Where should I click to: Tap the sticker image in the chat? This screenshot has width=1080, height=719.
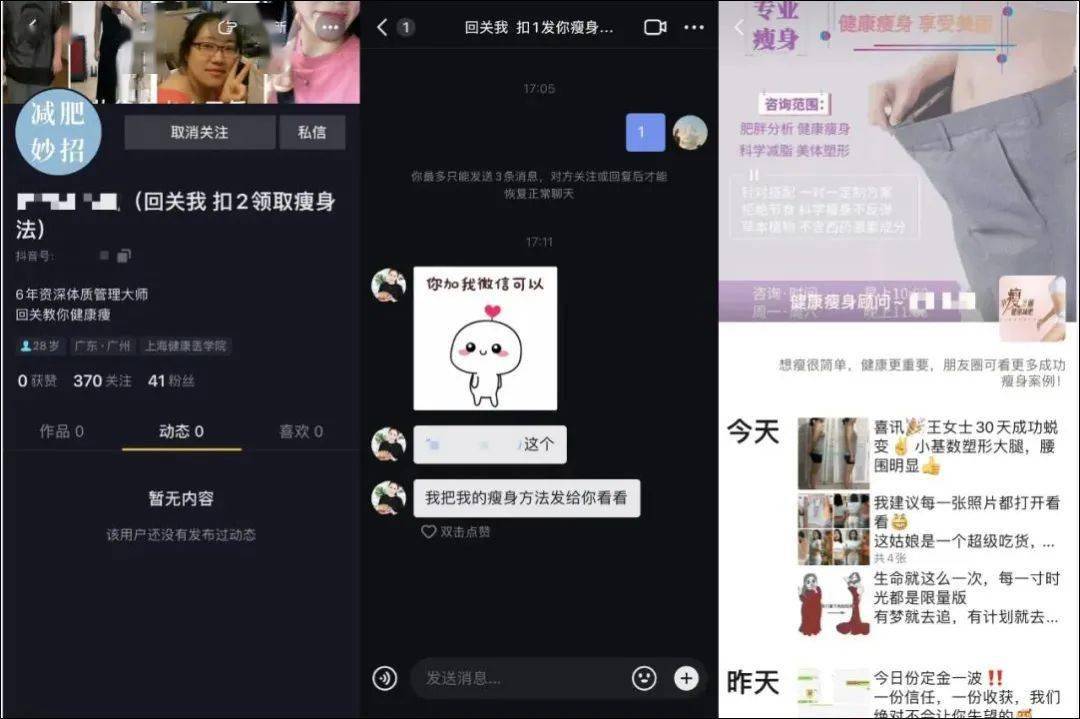pos(485,338)
